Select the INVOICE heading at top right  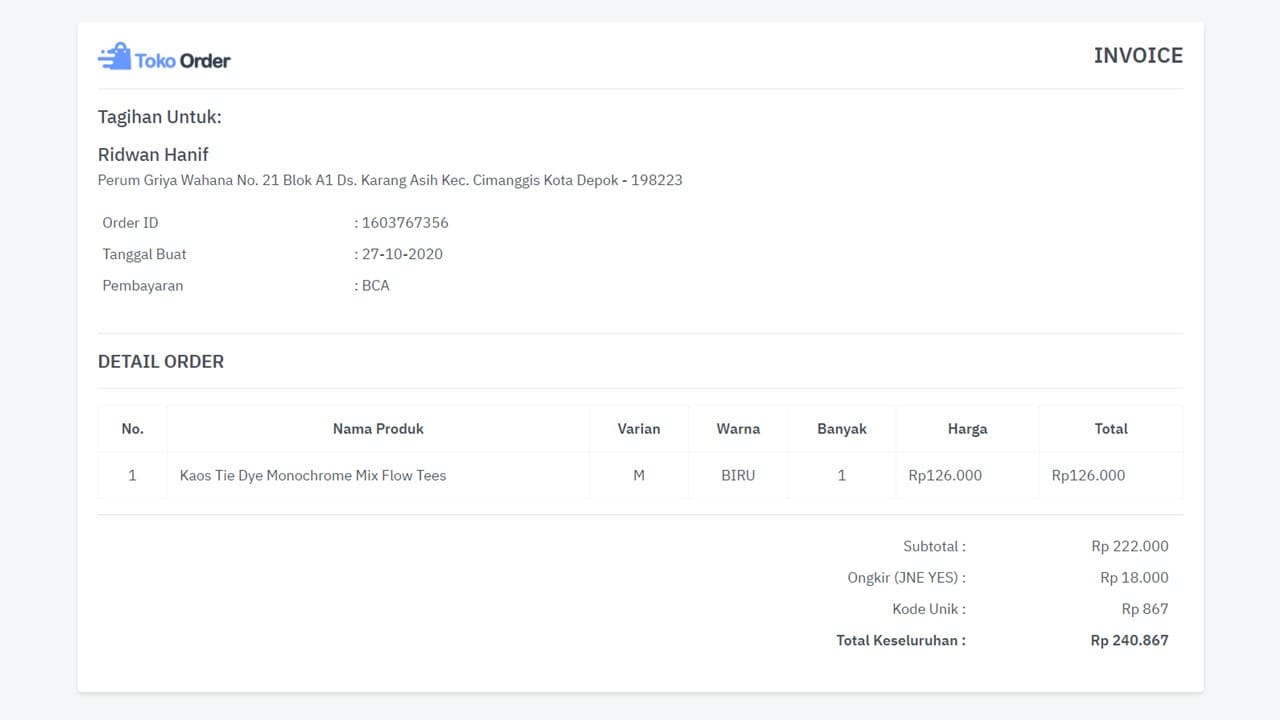(x=1138, y=56)
